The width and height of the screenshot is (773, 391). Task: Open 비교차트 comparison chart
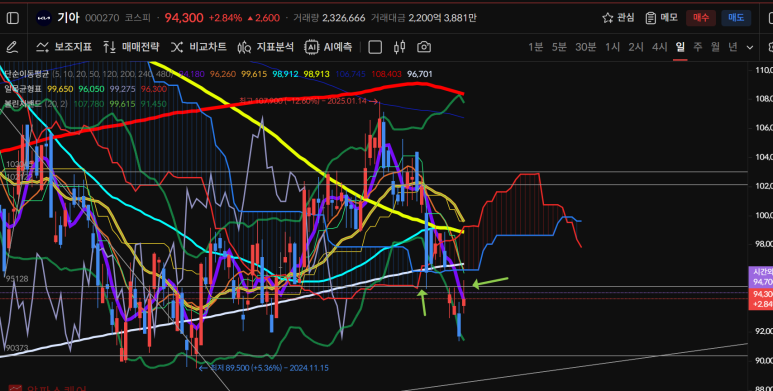click(x=199, y=47)
